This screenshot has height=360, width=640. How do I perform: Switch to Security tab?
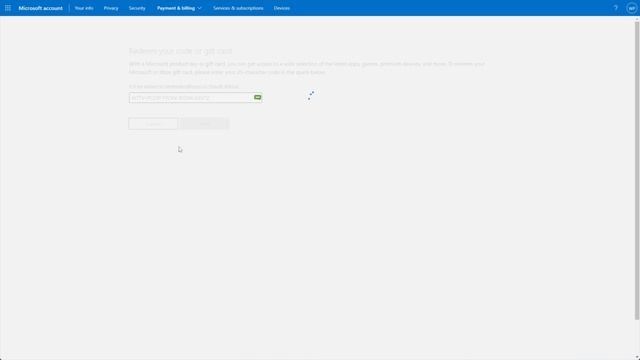[x=137, y=8]
